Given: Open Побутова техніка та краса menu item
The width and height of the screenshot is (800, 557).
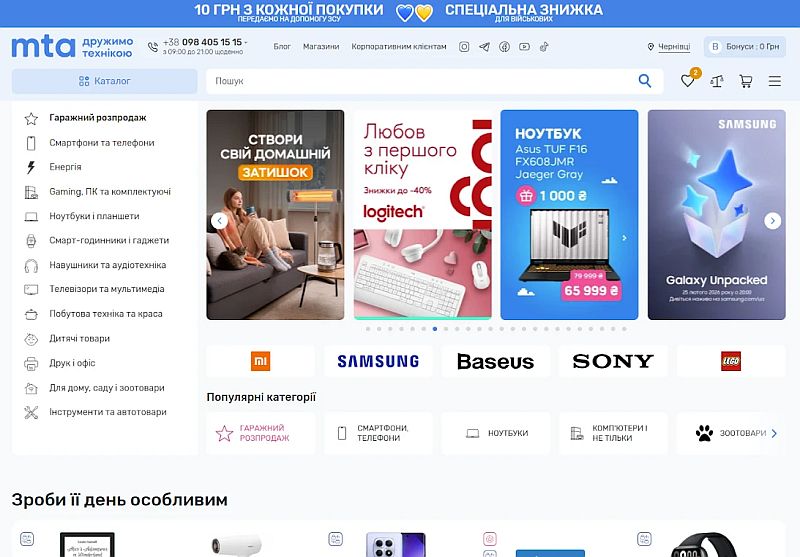Looking at the screenshot, I should coord(106,314).
